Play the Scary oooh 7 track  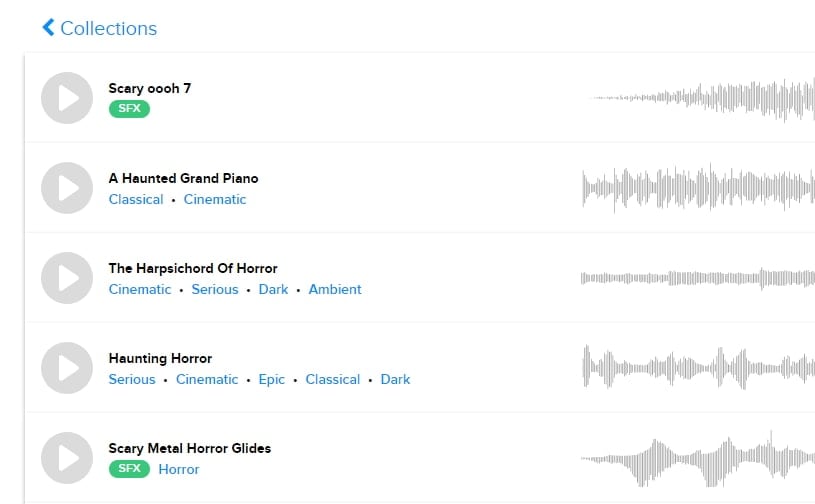[x=67, y=98]
